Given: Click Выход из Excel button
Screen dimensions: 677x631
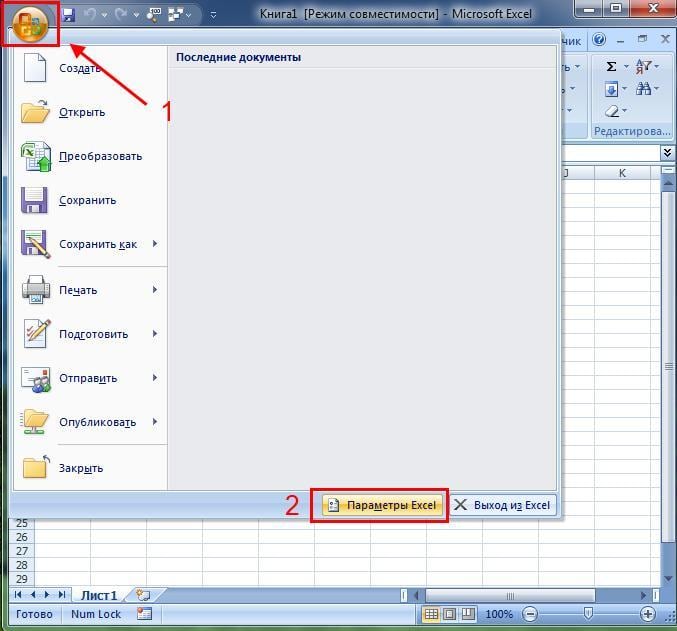Looking at the screenshot, I should [502, 505].
